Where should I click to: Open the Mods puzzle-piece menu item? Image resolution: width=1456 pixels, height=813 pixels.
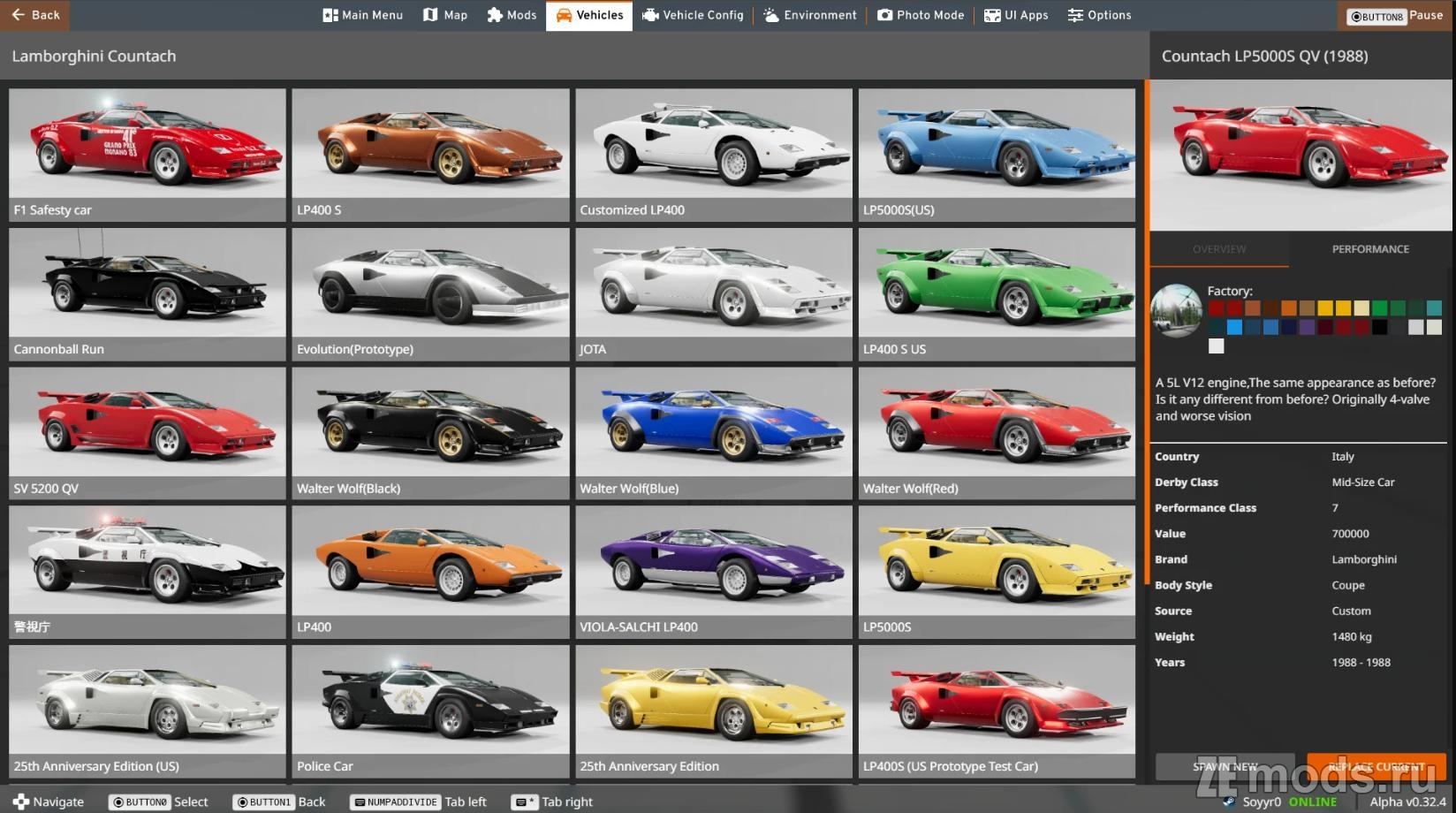pyautogui.click(x=512, y=15)
